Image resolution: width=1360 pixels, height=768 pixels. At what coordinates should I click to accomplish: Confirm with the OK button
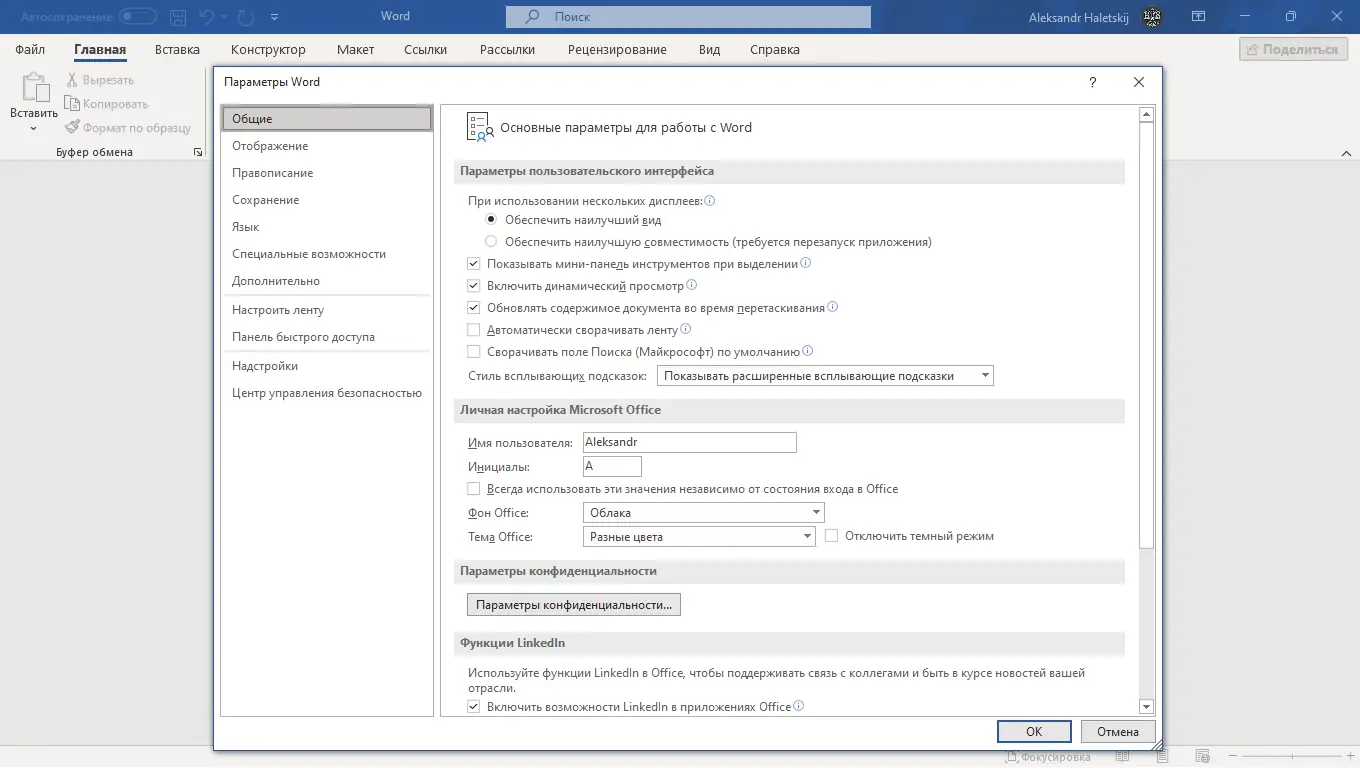pyautogui.click(x=1034, y=731)
